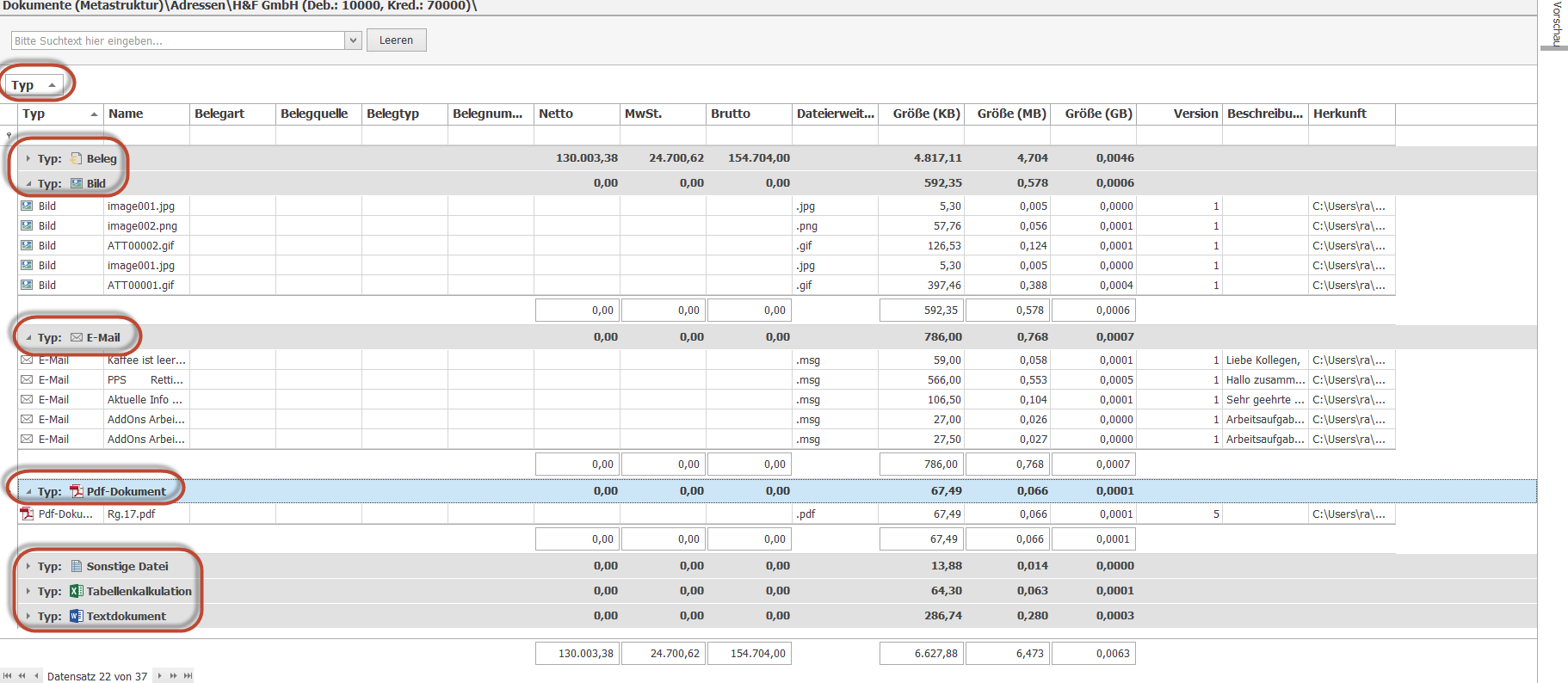Go to next page in record navigator
The width and height of the screenshot is (1568, 683).
pyautogui.click(x=173, y=676)
